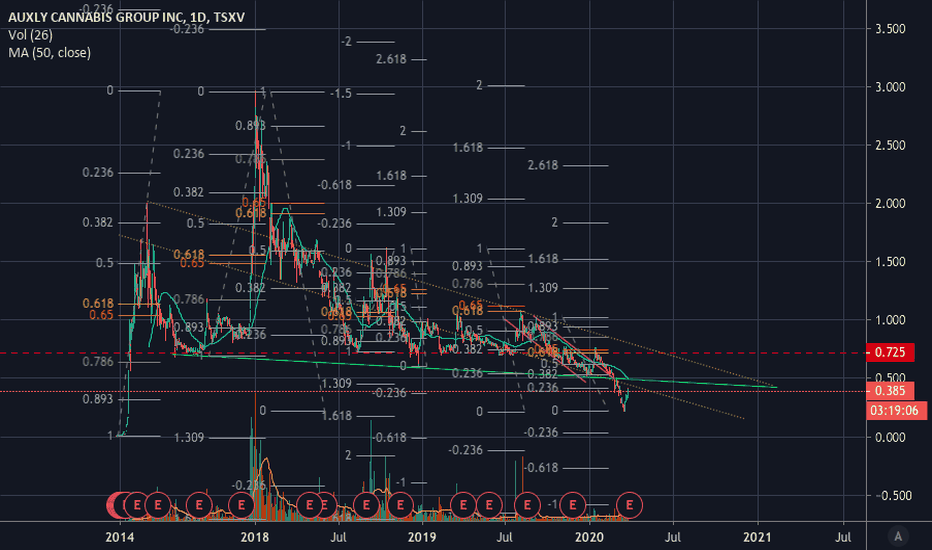This screenshot has height=550, width=932.
Task: Click the 2021 time axis label
Action: pos(757,538)
